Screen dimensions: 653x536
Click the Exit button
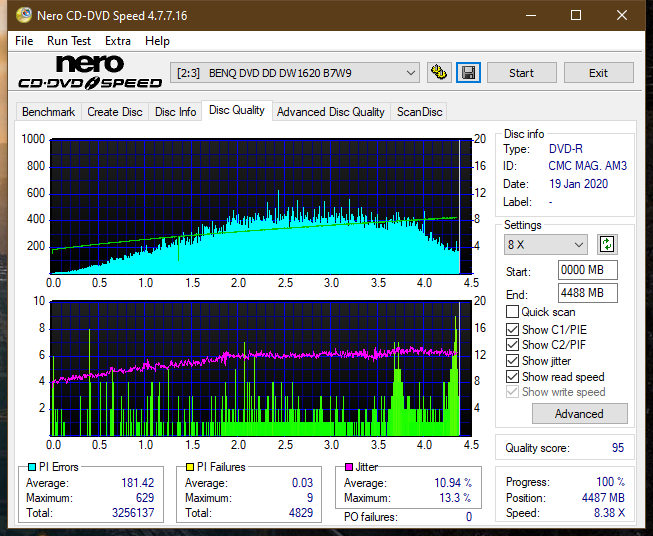coord(598,73)
